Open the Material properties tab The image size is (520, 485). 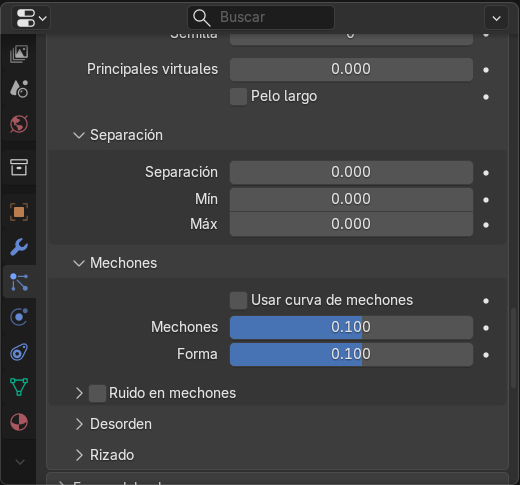(19, 422)
